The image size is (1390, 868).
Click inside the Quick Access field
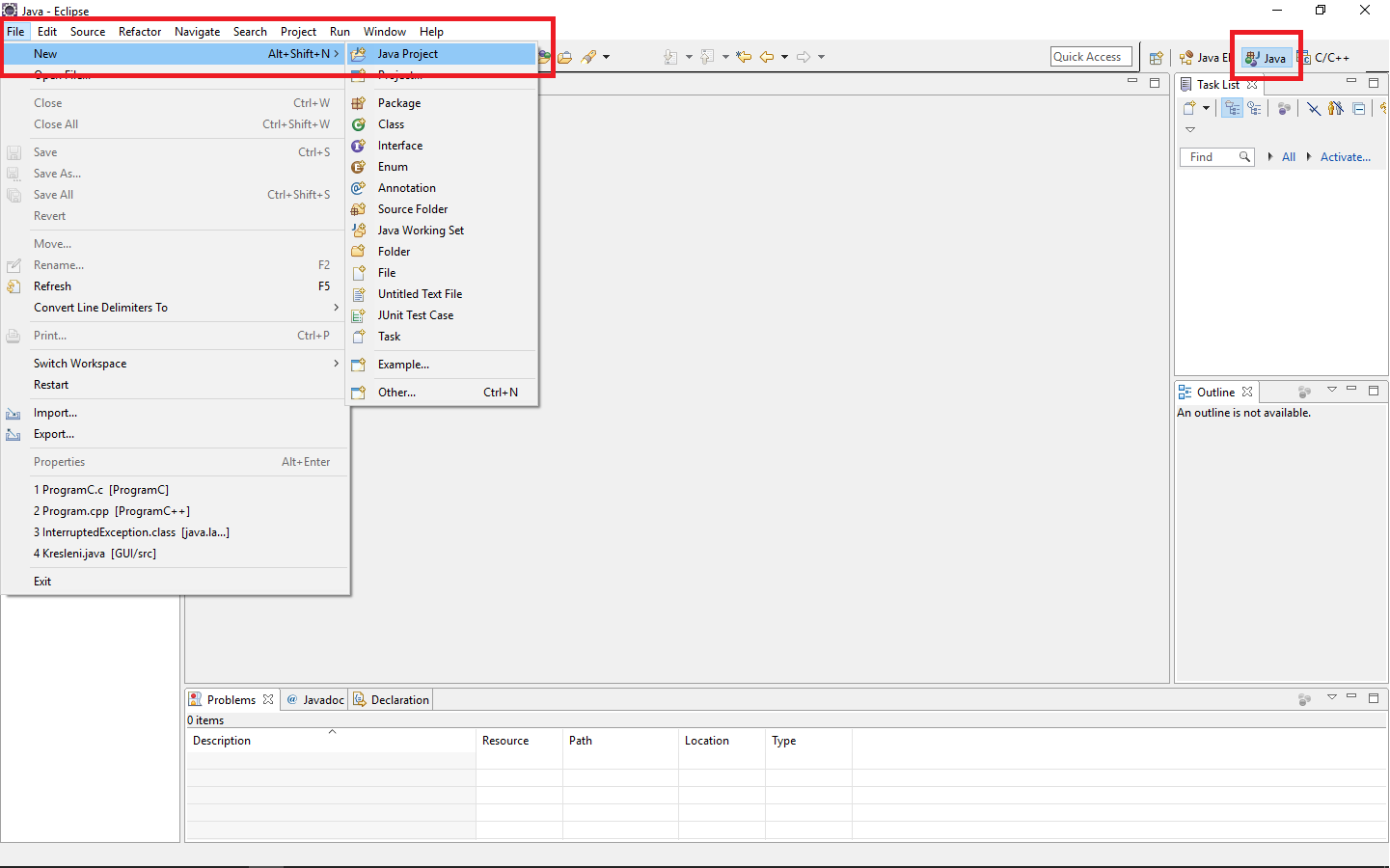1090,56
